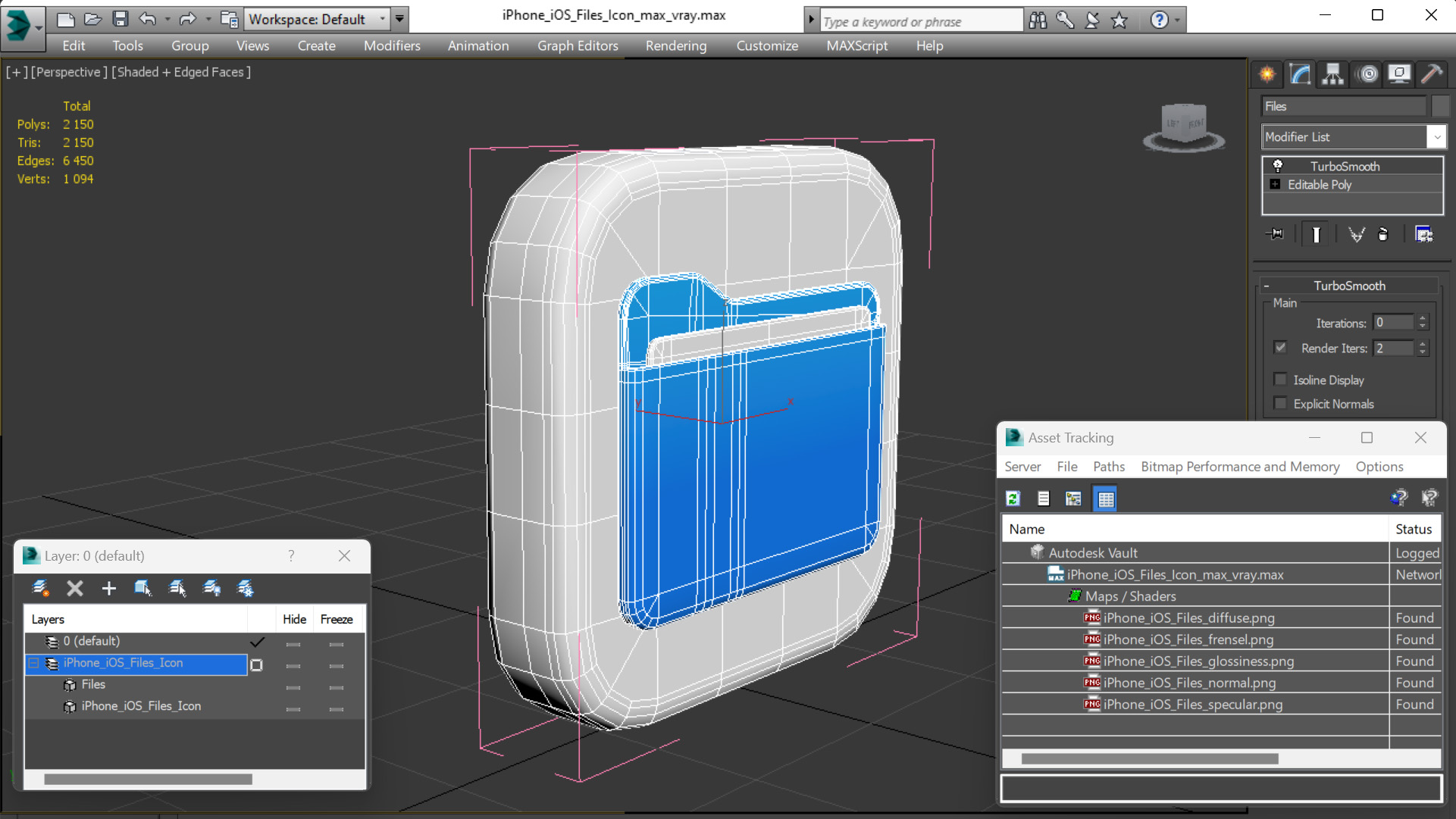Open Customize Quick Access Toolbar dropdown arrow
Image resolution: width=1456 pixels, height=819 pixels.
399,19
